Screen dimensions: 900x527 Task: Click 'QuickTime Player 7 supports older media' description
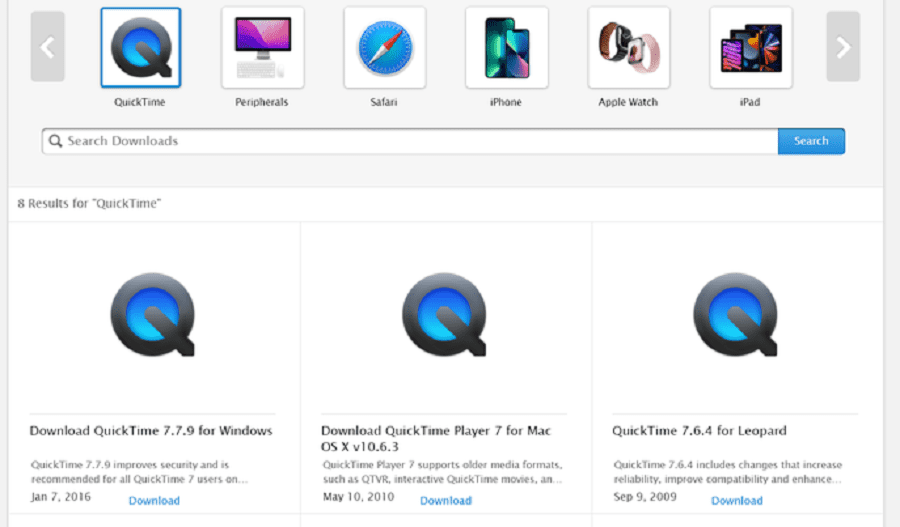click(443, 471)
